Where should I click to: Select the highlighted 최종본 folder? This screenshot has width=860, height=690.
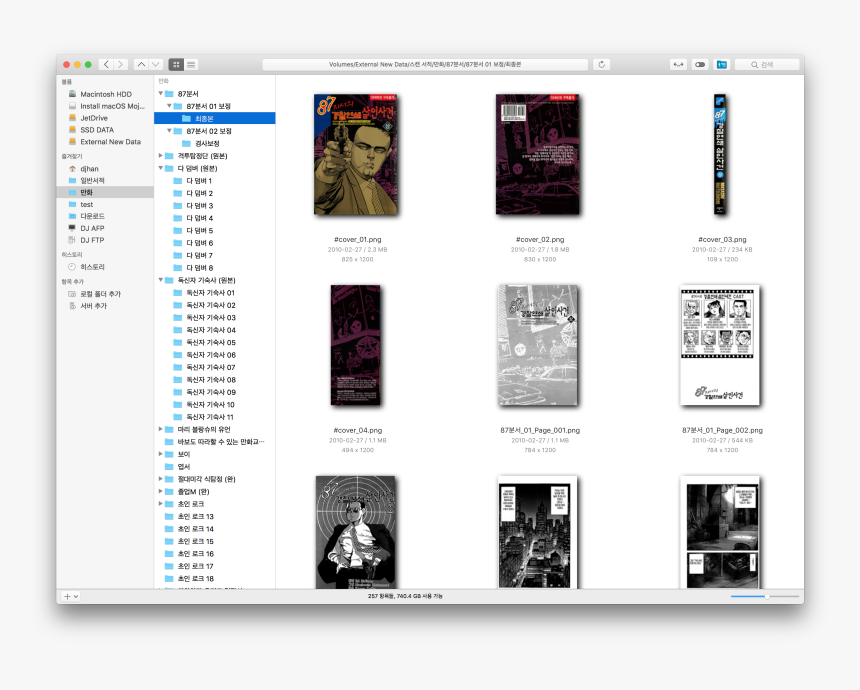tap(214, 118)
